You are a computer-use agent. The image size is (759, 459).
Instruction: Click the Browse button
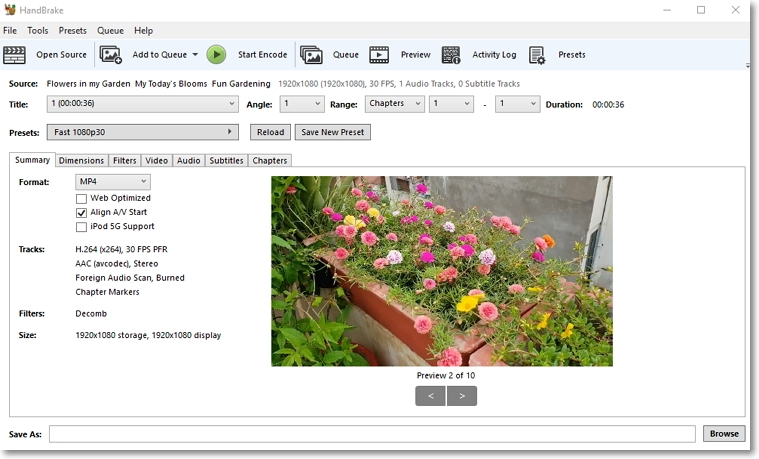coord(724,434)
